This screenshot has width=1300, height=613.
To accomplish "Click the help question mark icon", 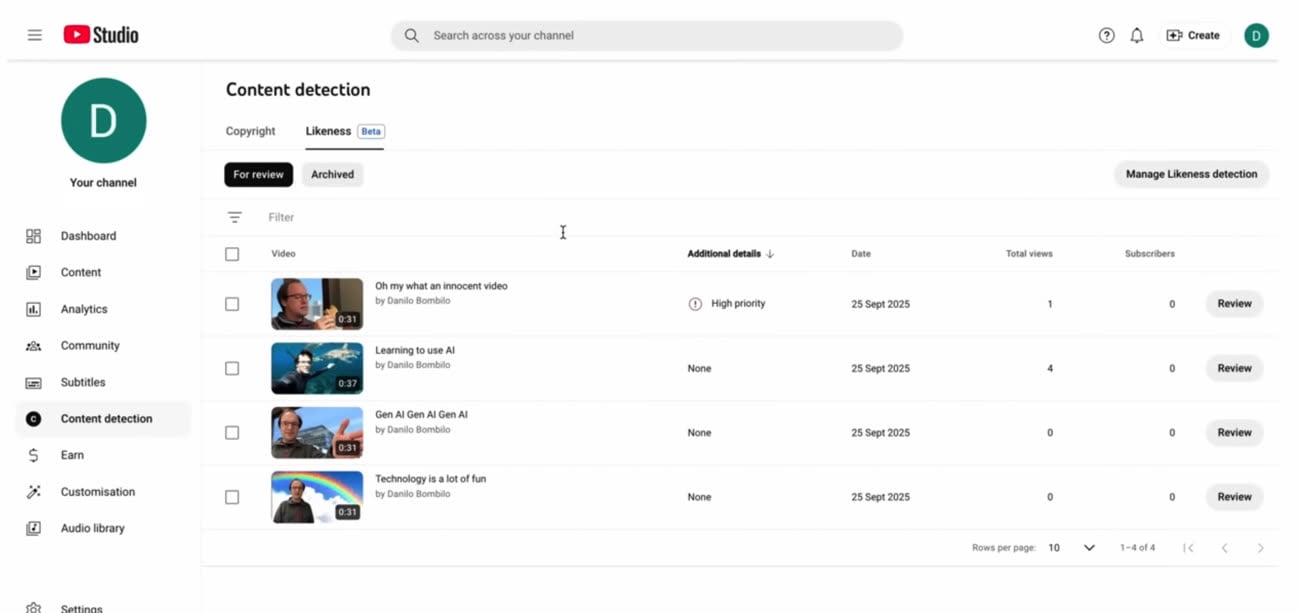I will [x=1106, y=35].
